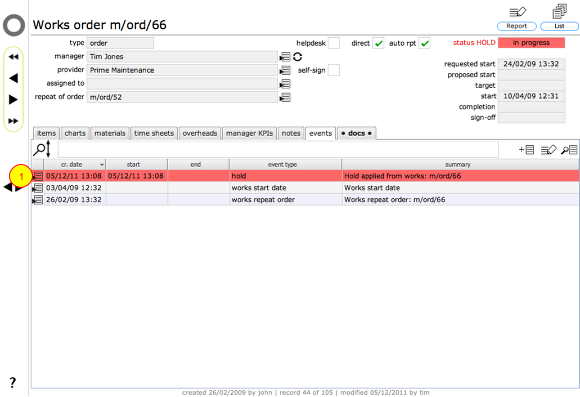Click repeat of order field m/ord/52
This screenshot has height=397, width=580.
tap(182, 97)
